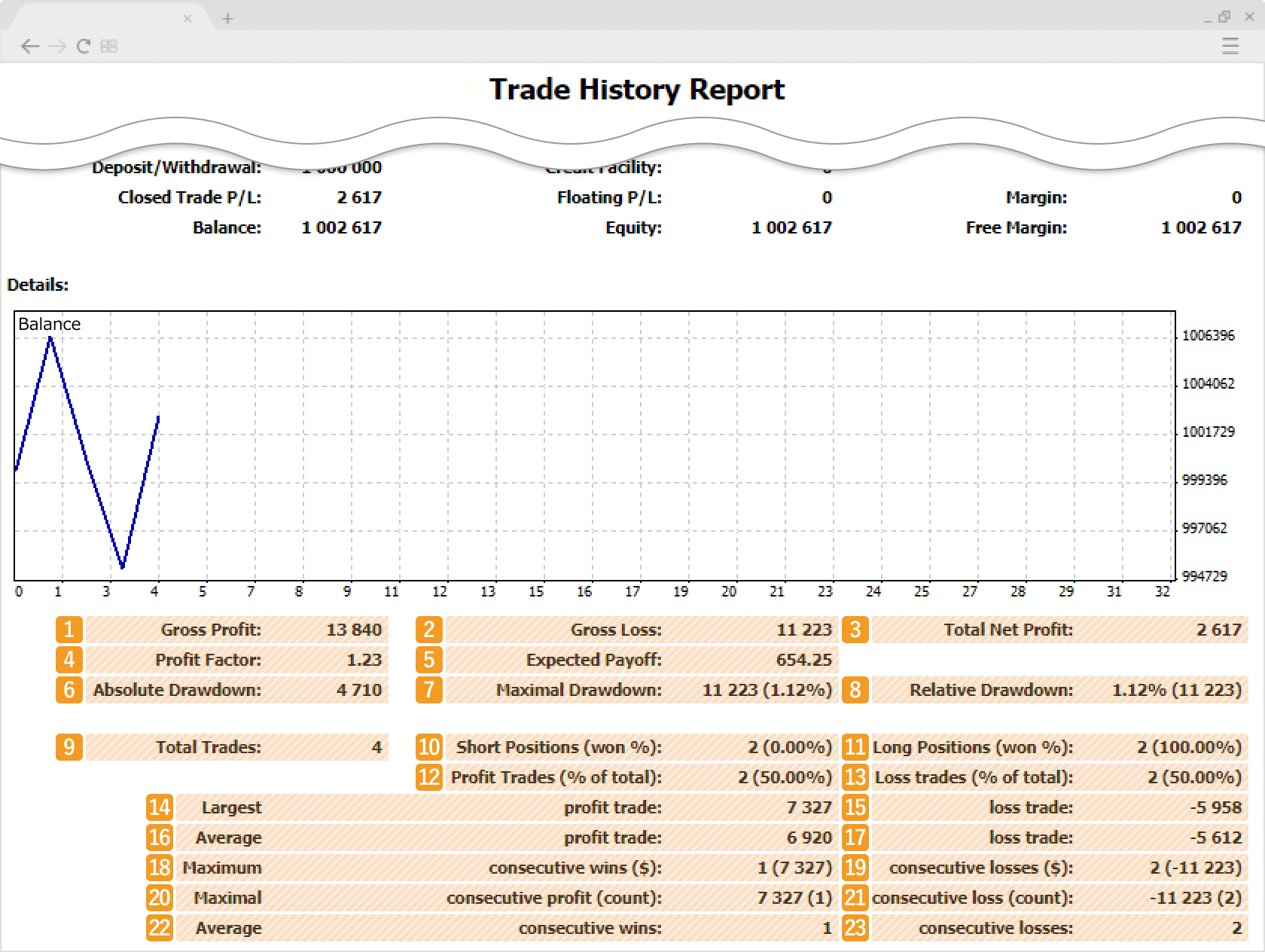Click the Details: heading
Screen dimensions: 1265x952
(38, 285)
